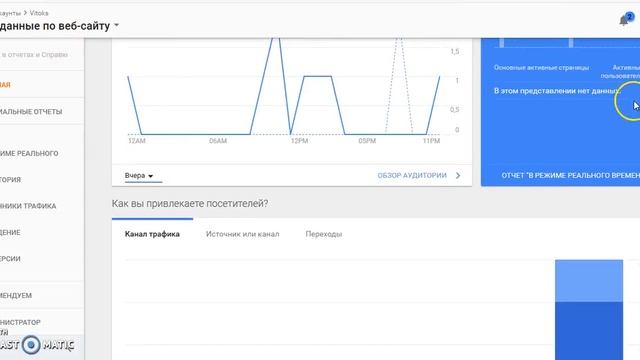Switch to the Переходы tab
This screenshot has width=640, height=360.
(x=324, y=234)
